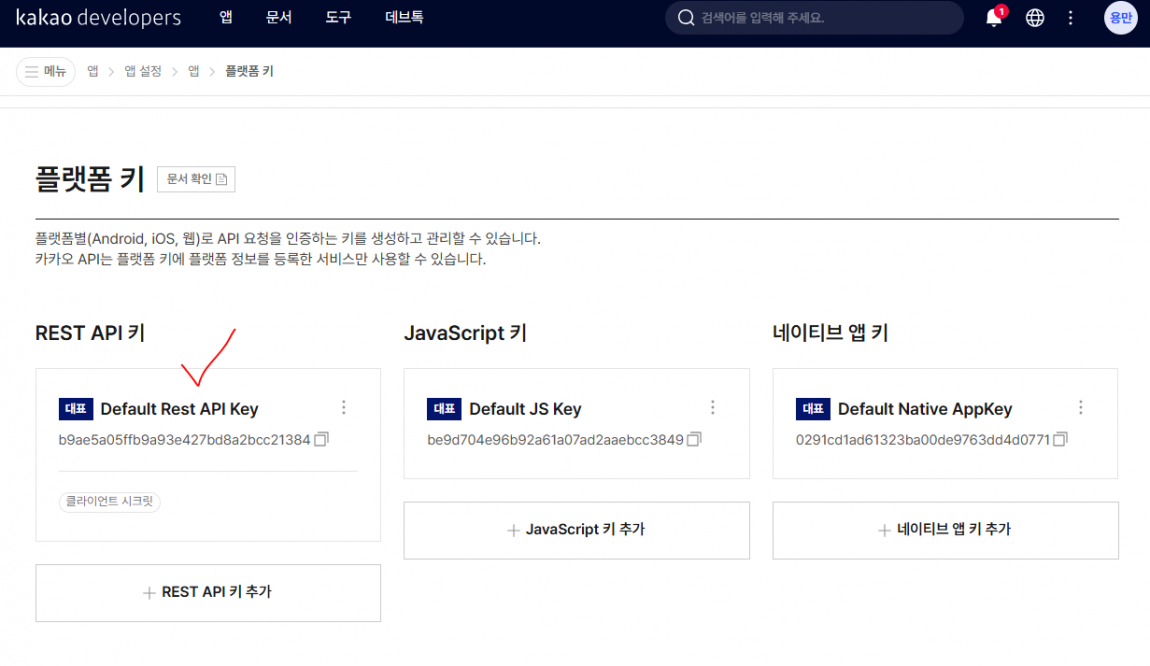Viewport: 1150px width, 666px height.
Task: Select key text 0291cd1ad61323ba00de9763dd4d0771
Action: click(923, 440)
